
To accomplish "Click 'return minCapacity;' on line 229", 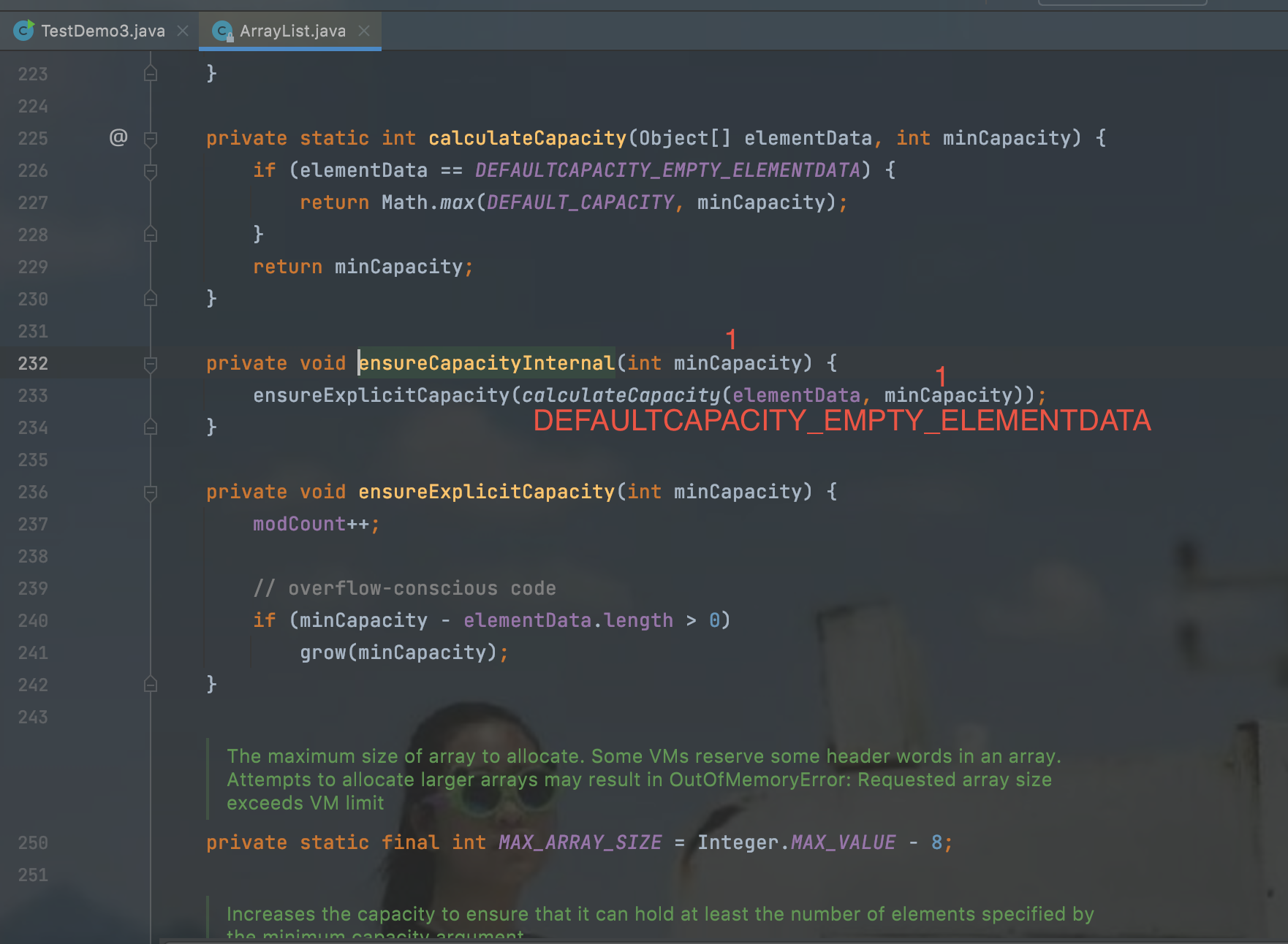I will coord(363,267).
